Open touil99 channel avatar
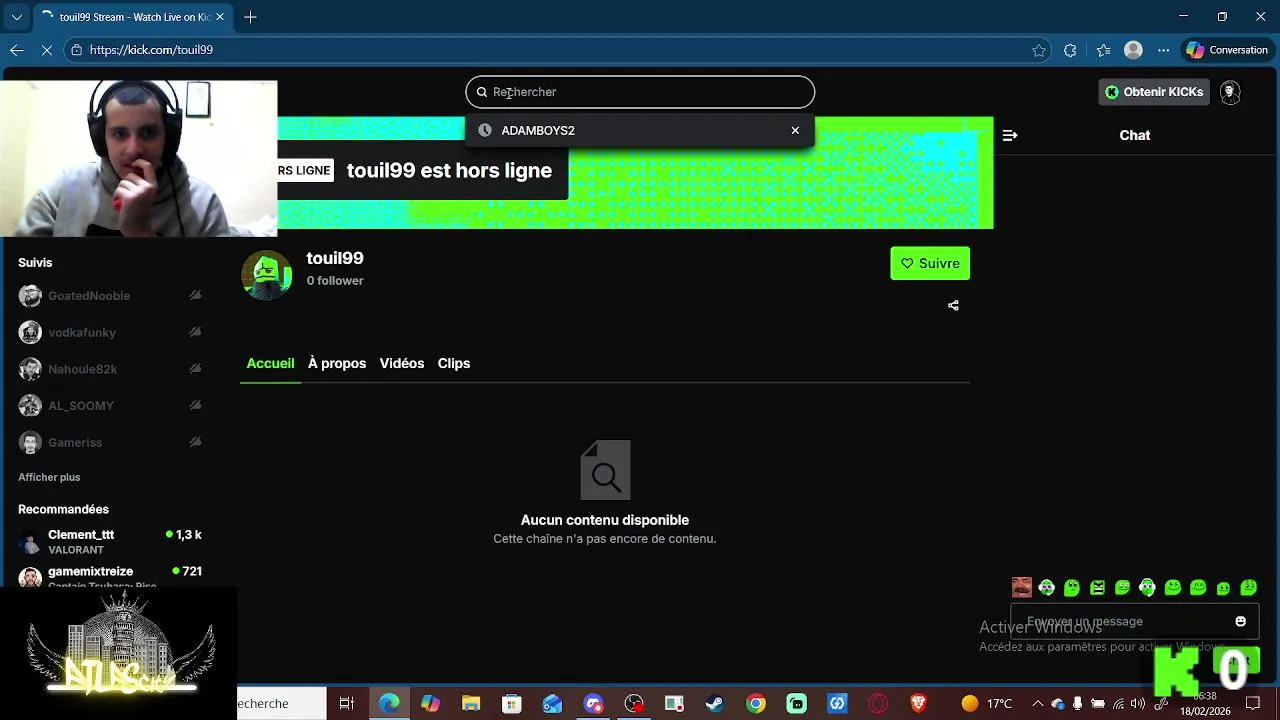The image size is (1280, 720). pos(266,274)
